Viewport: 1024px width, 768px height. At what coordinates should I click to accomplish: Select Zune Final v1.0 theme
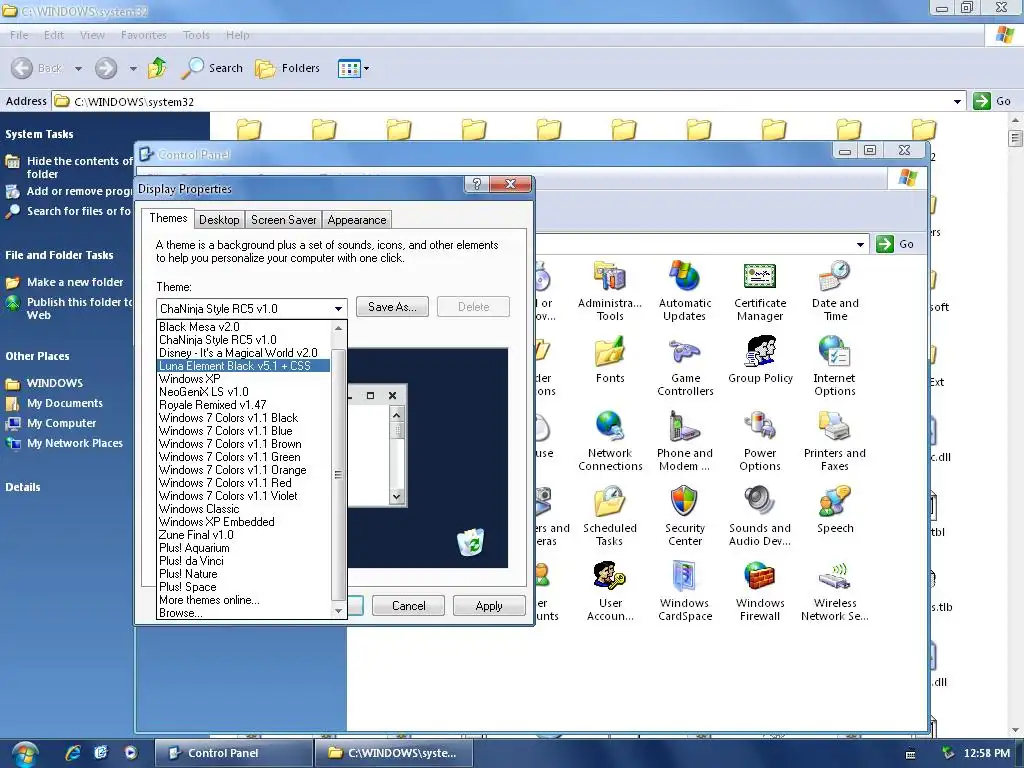pyautogui.click(x=244, y=535)
